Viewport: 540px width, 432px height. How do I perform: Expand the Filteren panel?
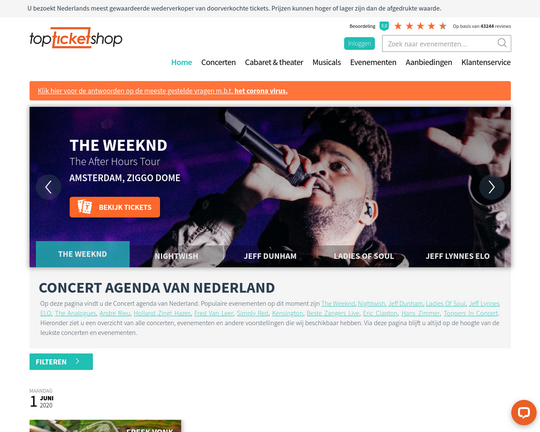61,361
